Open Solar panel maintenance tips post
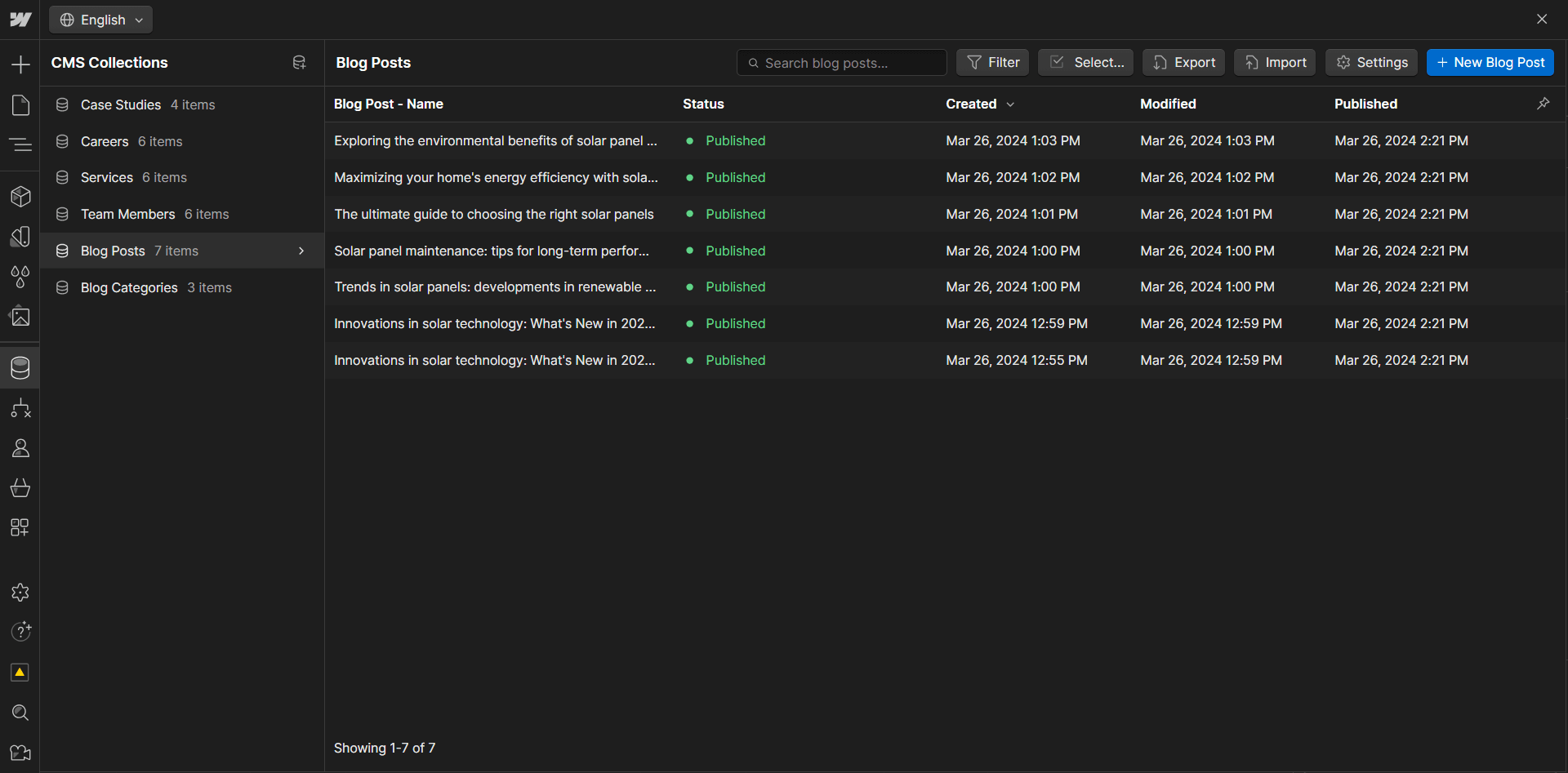This screenshot has height=773, width=1568. (x=492, y=251)
